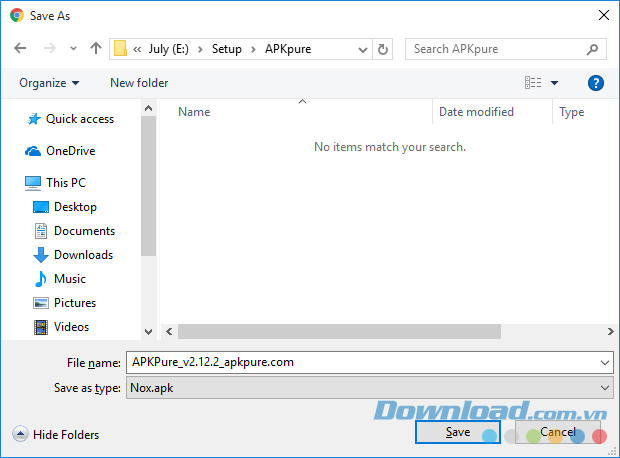Viewport: 620px width, 458px height.
Task: Sort by the Name column header
Action: [x=194, y=112]
